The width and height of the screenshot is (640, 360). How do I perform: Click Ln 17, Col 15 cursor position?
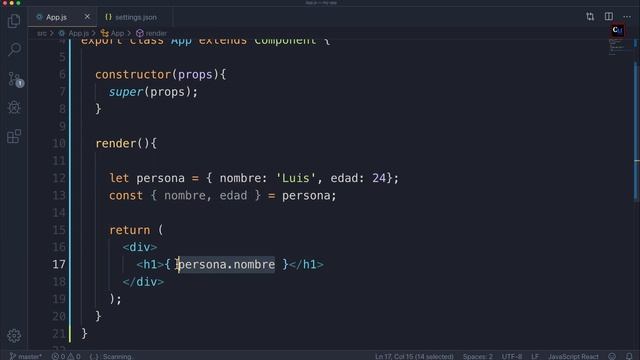pos(414,356)
